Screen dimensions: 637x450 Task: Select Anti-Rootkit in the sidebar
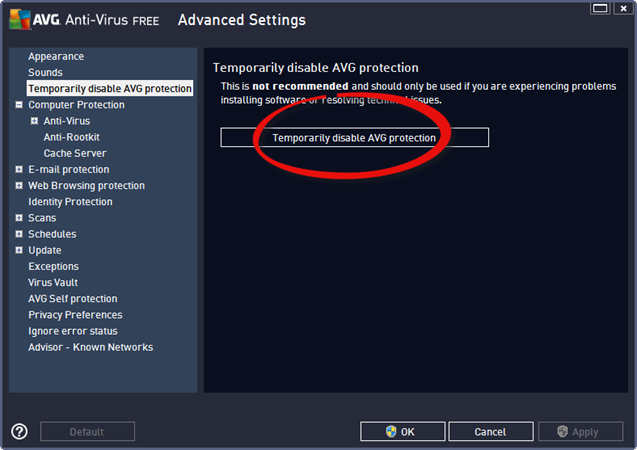point(71,137)
